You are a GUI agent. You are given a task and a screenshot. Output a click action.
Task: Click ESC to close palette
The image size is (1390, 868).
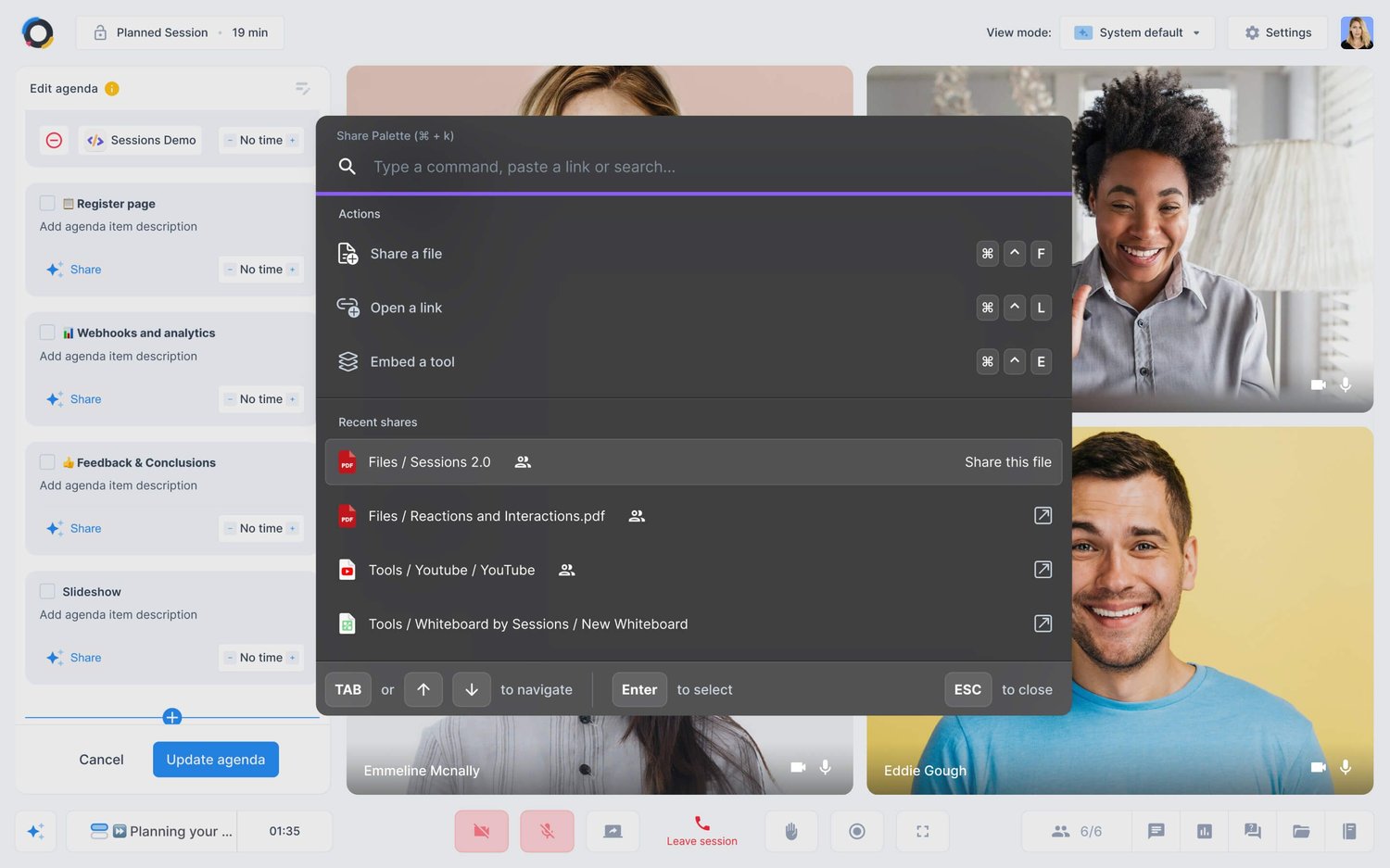coord(967,689)
